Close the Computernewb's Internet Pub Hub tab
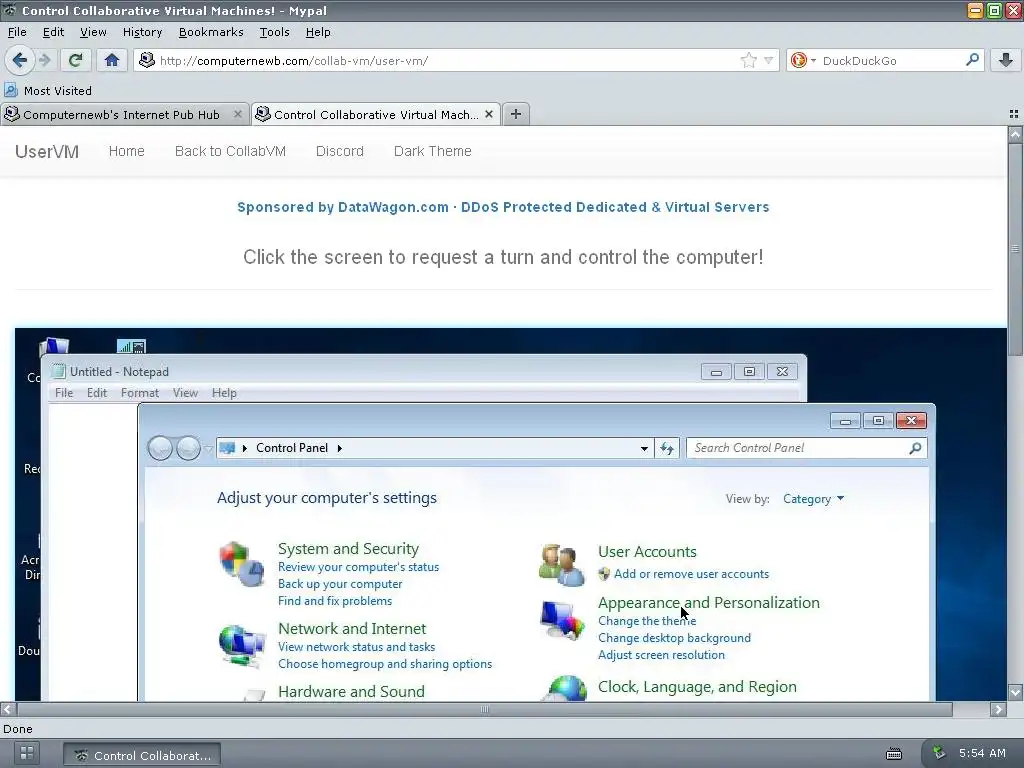This screenshot has height=768, width=1024. (x=238, y=114)
